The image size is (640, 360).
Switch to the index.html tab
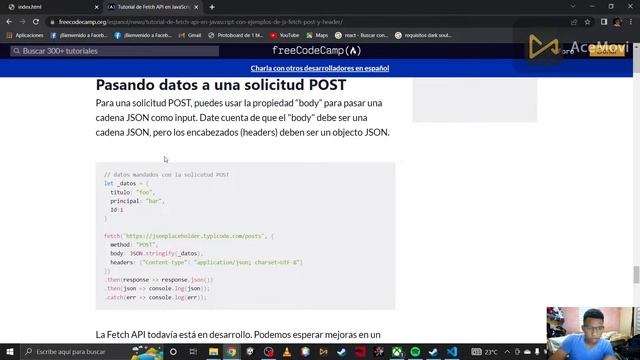pos(51,7)
